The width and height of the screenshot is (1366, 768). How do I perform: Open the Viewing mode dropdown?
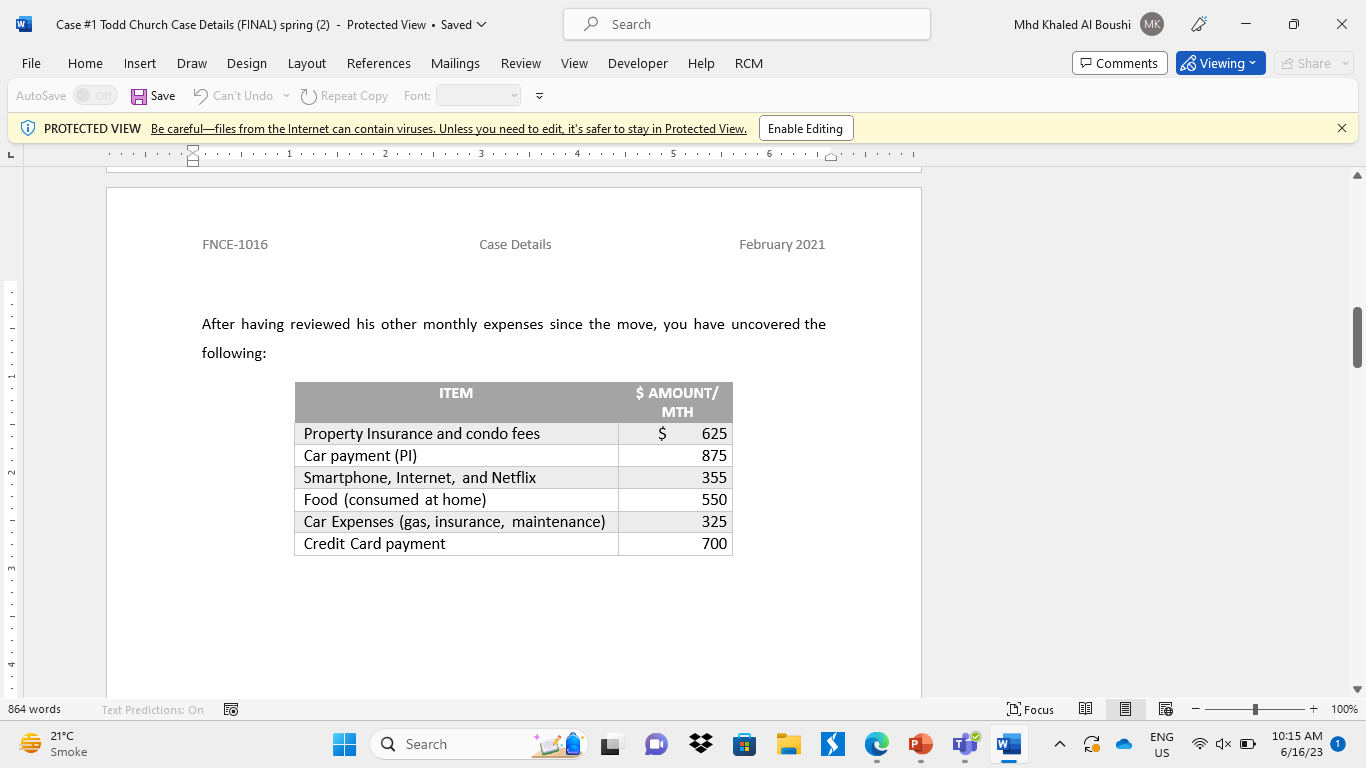pos(1220,62)
